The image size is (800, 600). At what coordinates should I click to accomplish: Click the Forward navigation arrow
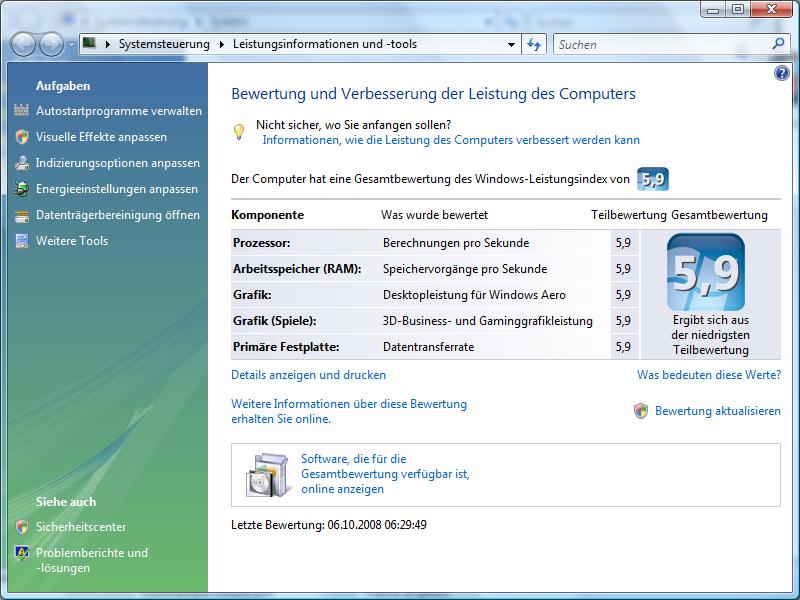pyautogui.click(x=52, y=45)
